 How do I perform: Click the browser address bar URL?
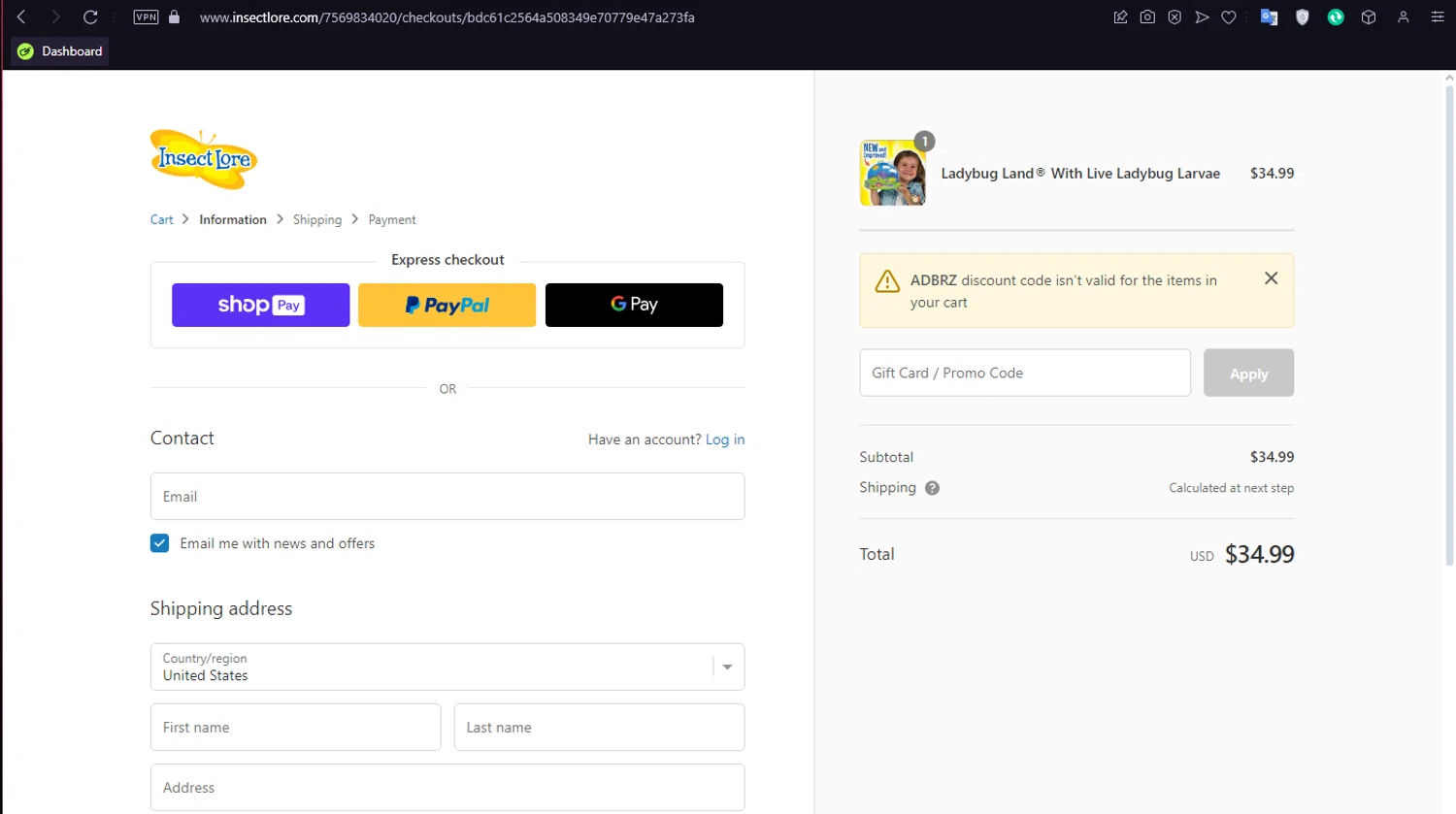click(x=447, y=17)
